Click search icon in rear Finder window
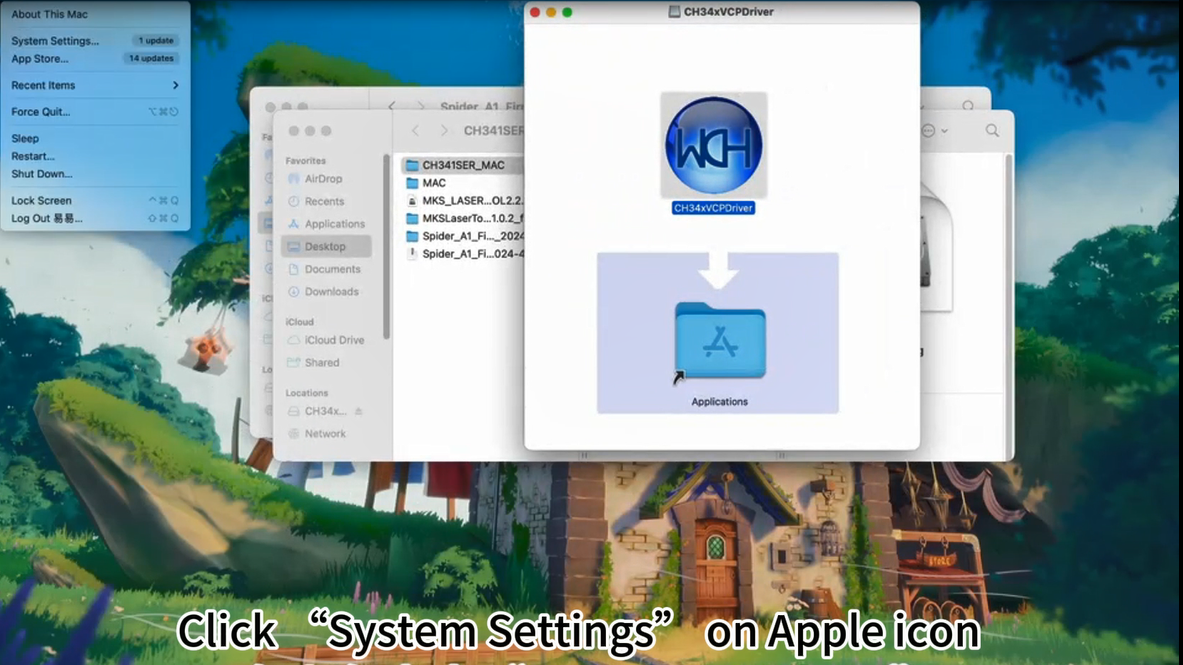The width and height of the screenshot is (1183, 665). 968,106
